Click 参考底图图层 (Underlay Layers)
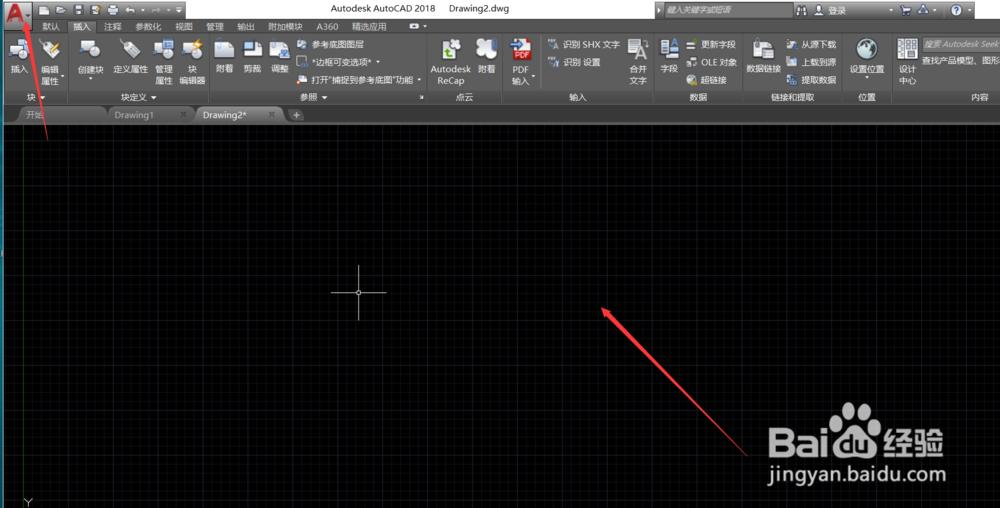 tap(330, 45)
